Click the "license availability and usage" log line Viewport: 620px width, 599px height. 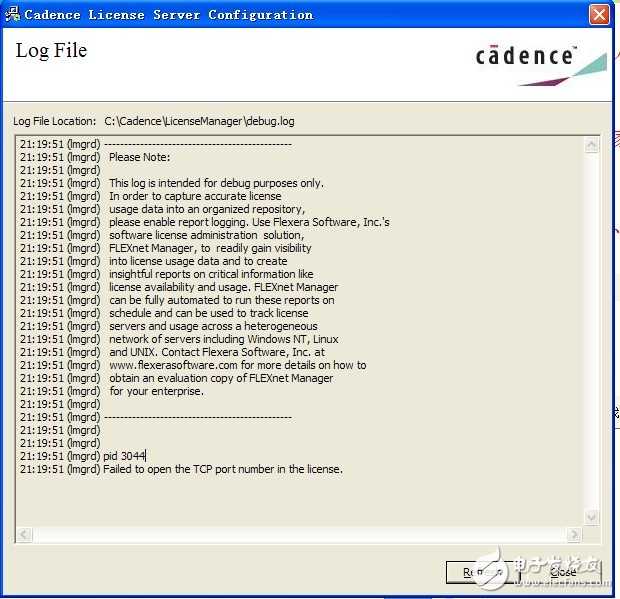[x=179, y=287]
